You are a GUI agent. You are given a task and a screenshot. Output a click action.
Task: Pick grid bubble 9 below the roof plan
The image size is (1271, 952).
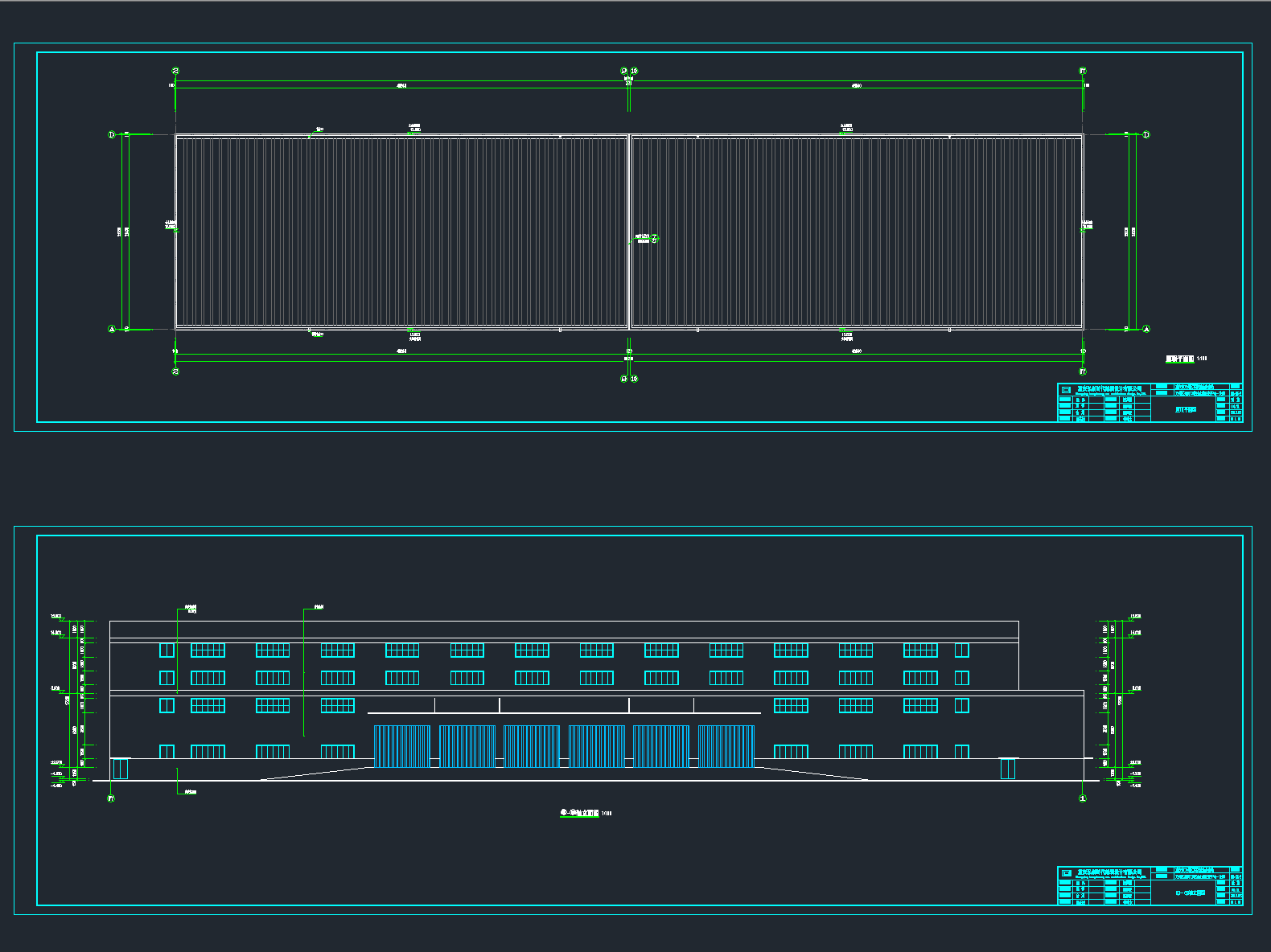point(624,379)
